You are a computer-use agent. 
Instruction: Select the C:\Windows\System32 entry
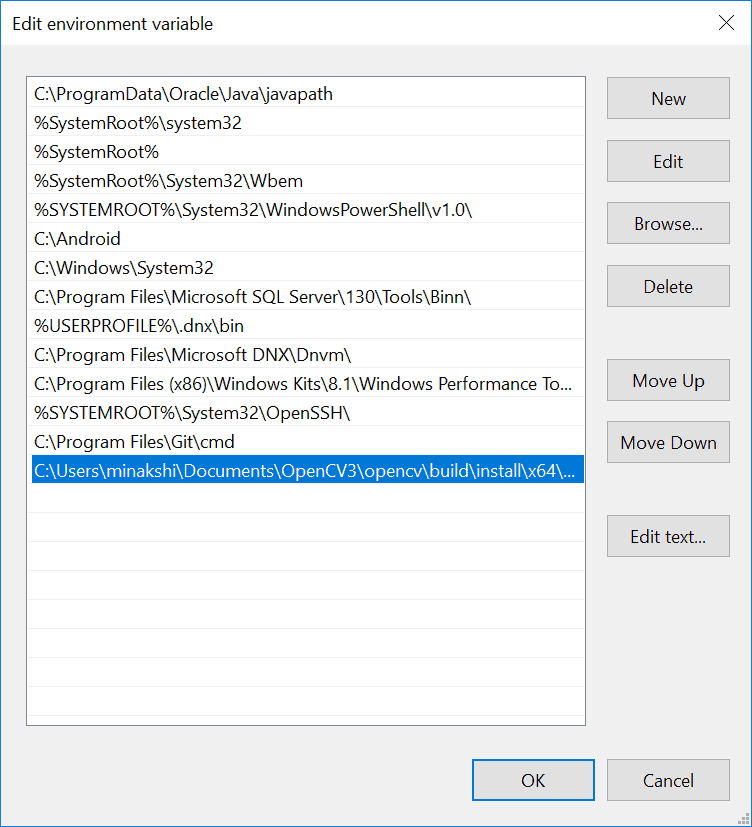click(x=307, y=268)
